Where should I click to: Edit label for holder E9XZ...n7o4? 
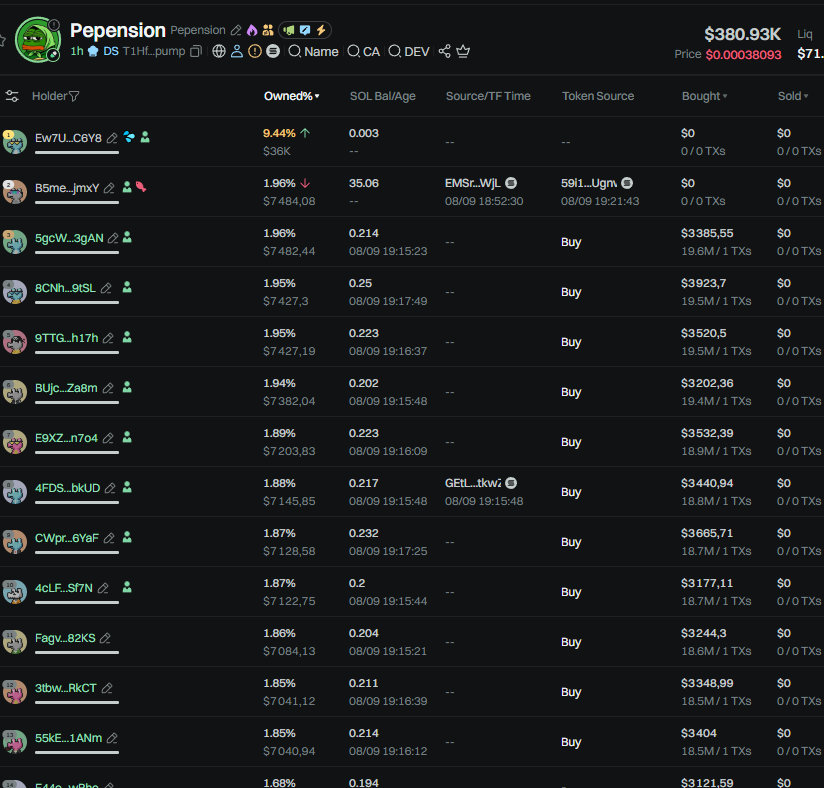coord(108,438)
